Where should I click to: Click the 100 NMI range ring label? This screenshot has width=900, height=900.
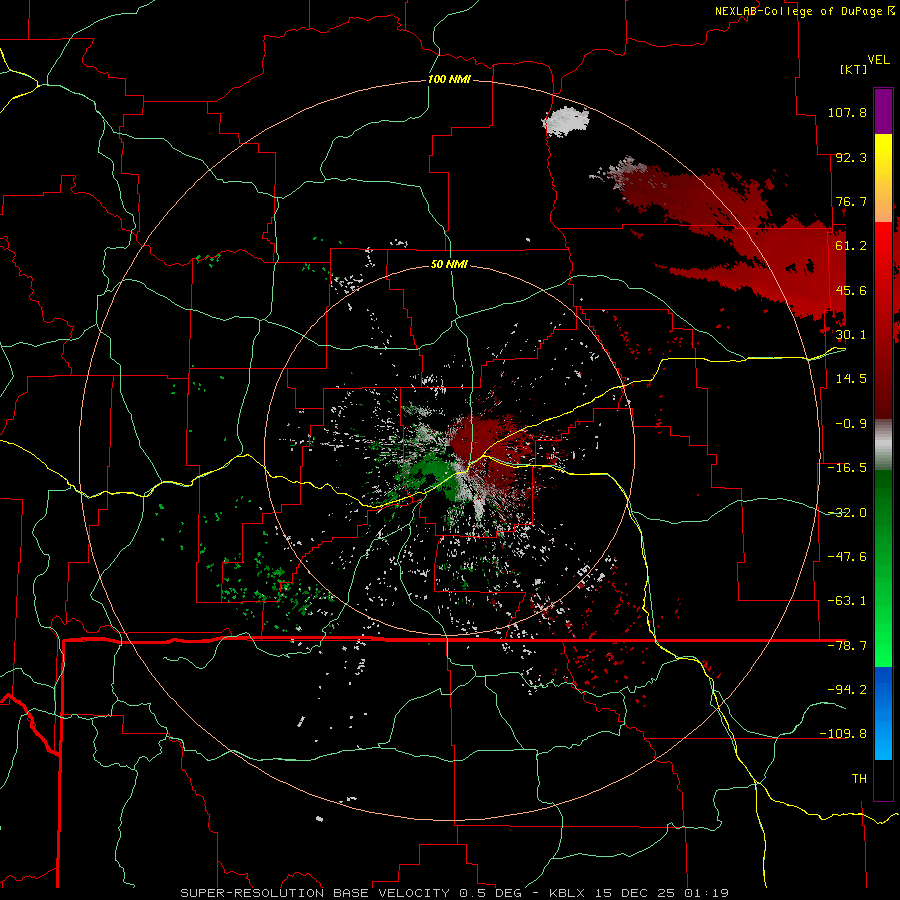449,79
